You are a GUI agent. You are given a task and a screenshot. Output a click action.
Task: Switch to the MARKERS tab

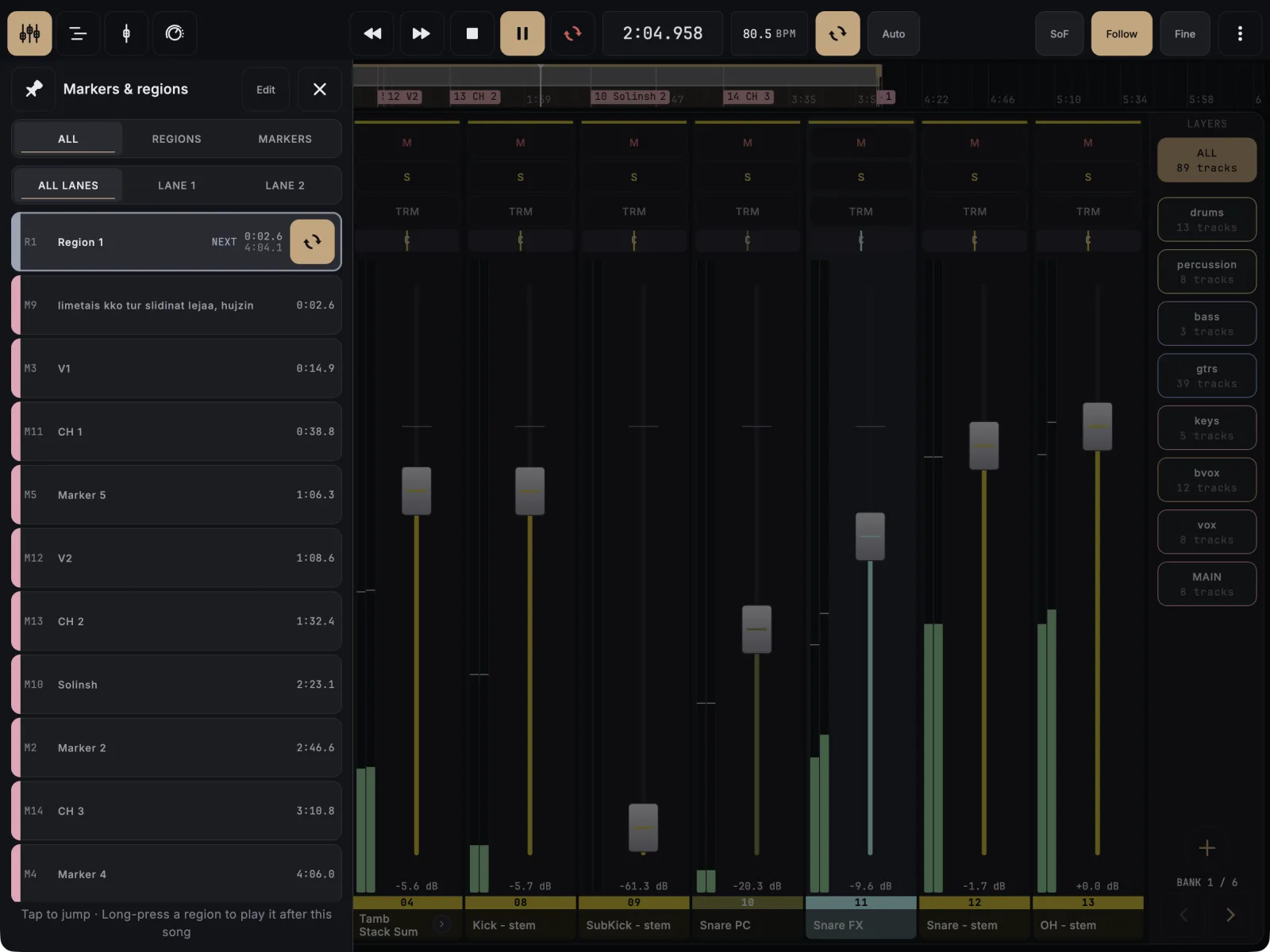(285, 139)
